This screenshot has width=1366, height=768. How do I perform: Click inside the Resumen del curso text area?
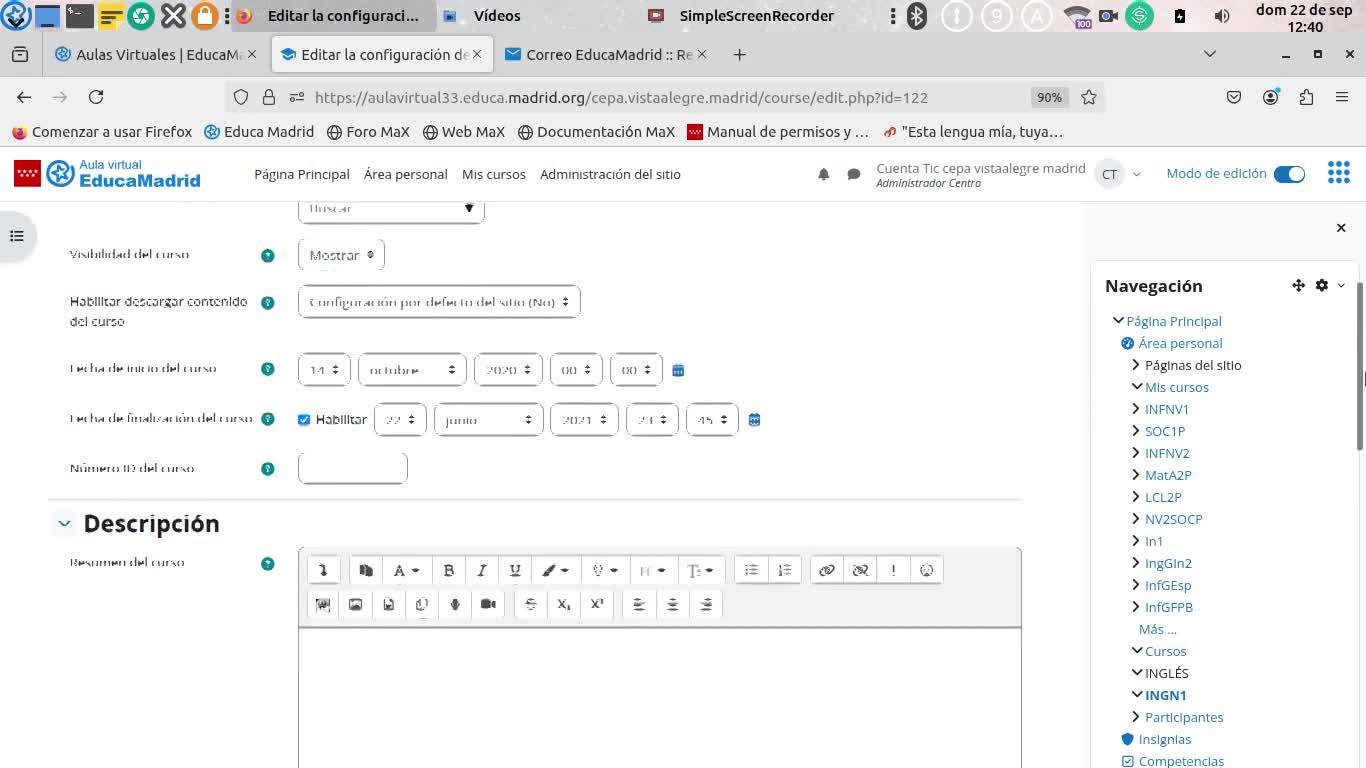(660, 698)
